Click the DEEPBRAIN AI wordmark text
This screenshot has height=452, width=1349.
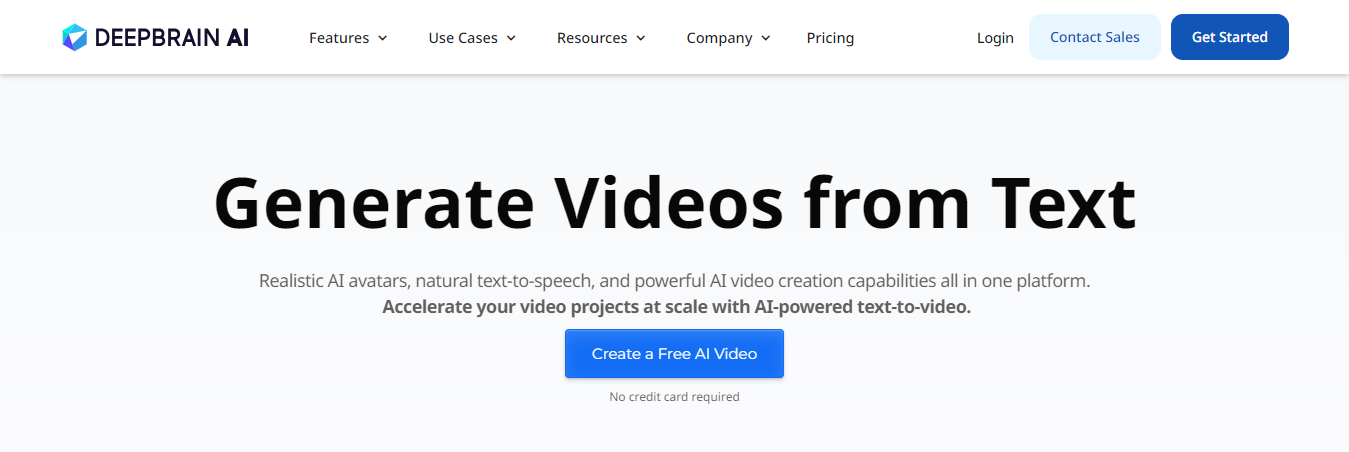(x=171, y=38)
